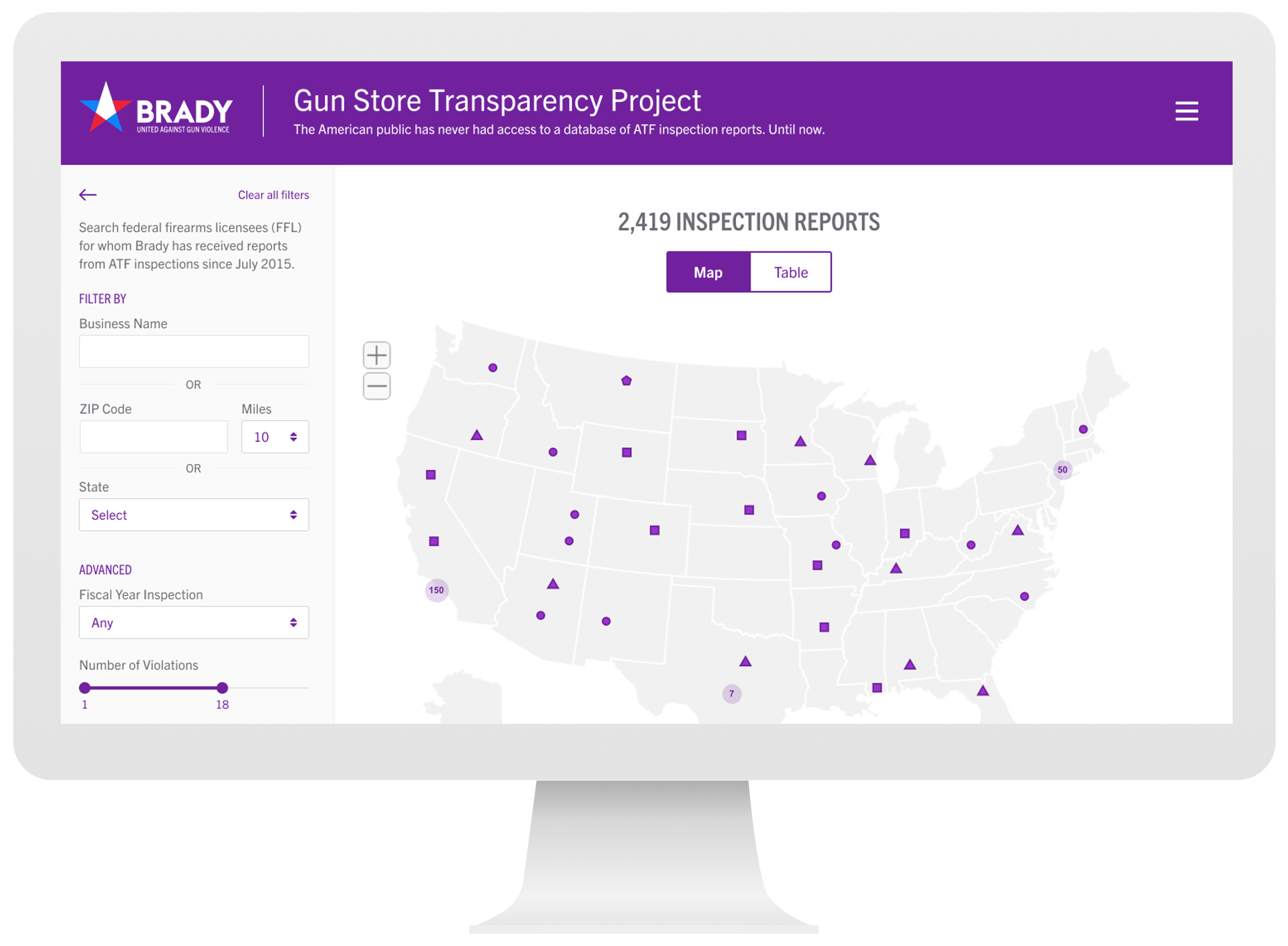
Task: Click the back arrow navigation icon
Action: point(88,194)
